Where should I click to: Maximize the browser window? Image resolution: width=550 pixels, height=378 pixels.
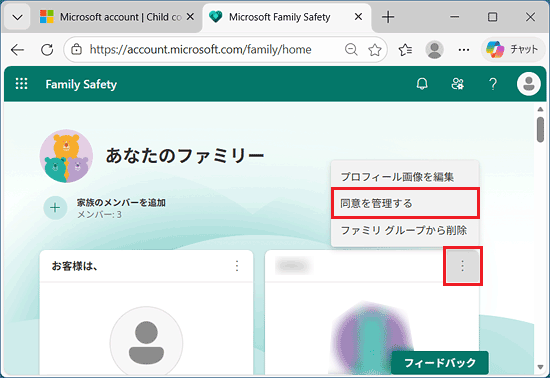point(492,17)
